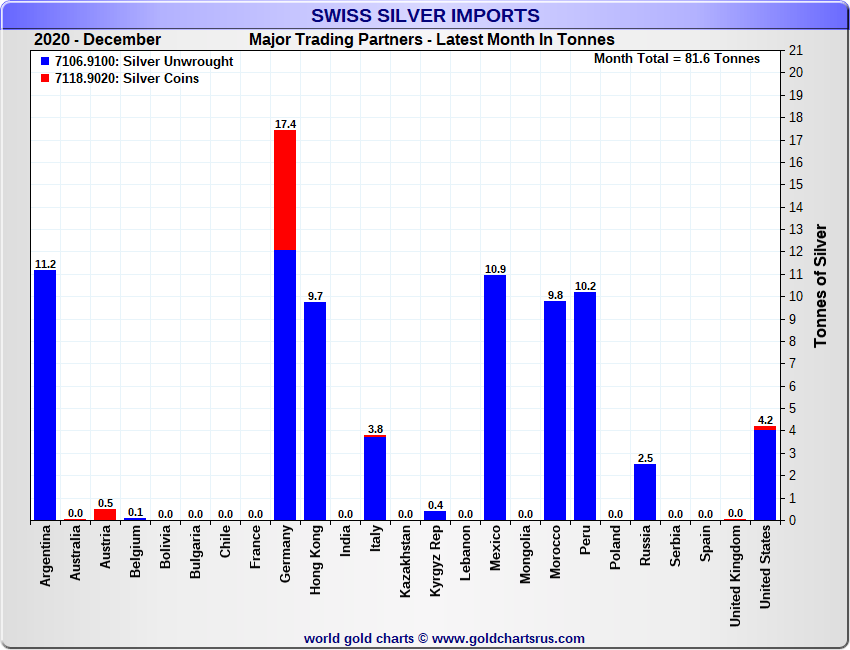This screenshot has width=850, height=650.
Task: Click the Poland axis label
Action: click(x=615, y=548)
